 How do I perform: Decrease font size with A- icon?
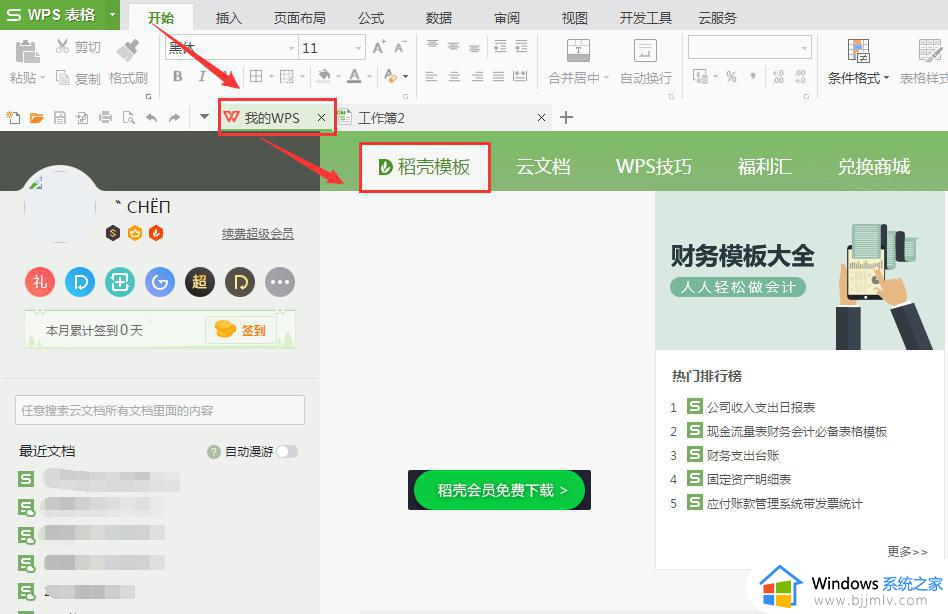(x=400, y=47)
